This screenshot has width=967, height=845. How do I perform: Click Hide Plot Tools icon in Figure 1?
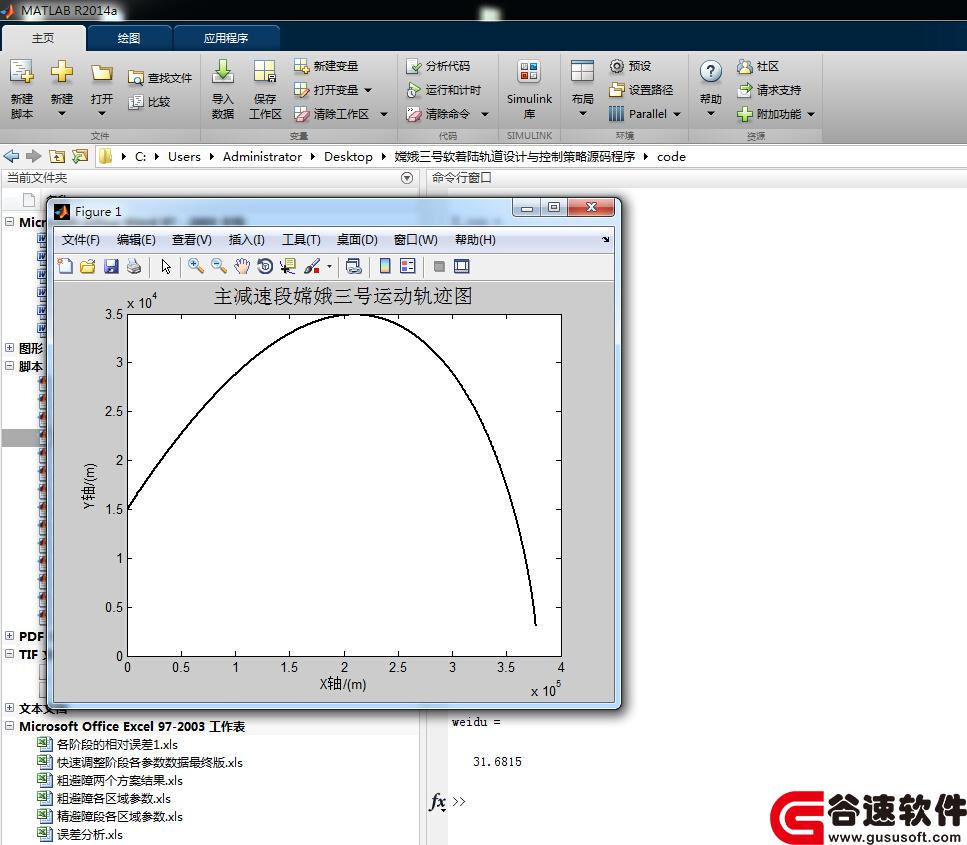pyautogui.click(x=439, y=266)
